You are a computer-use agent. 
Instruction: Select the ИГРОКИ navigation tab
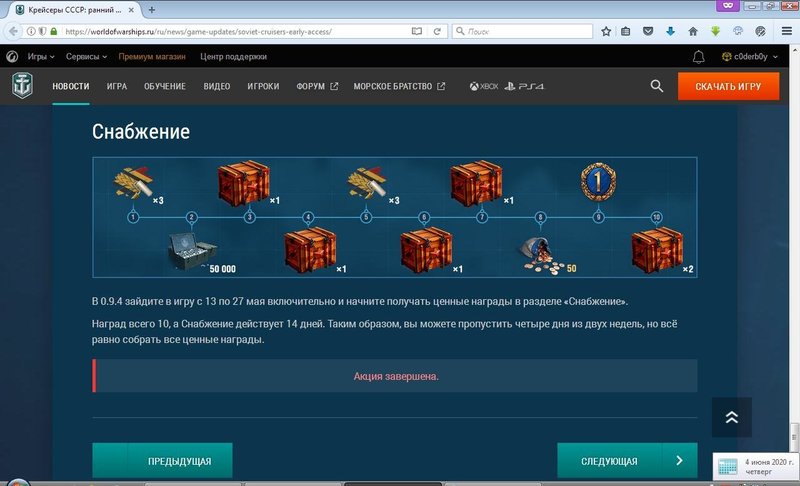coord(263,86)
